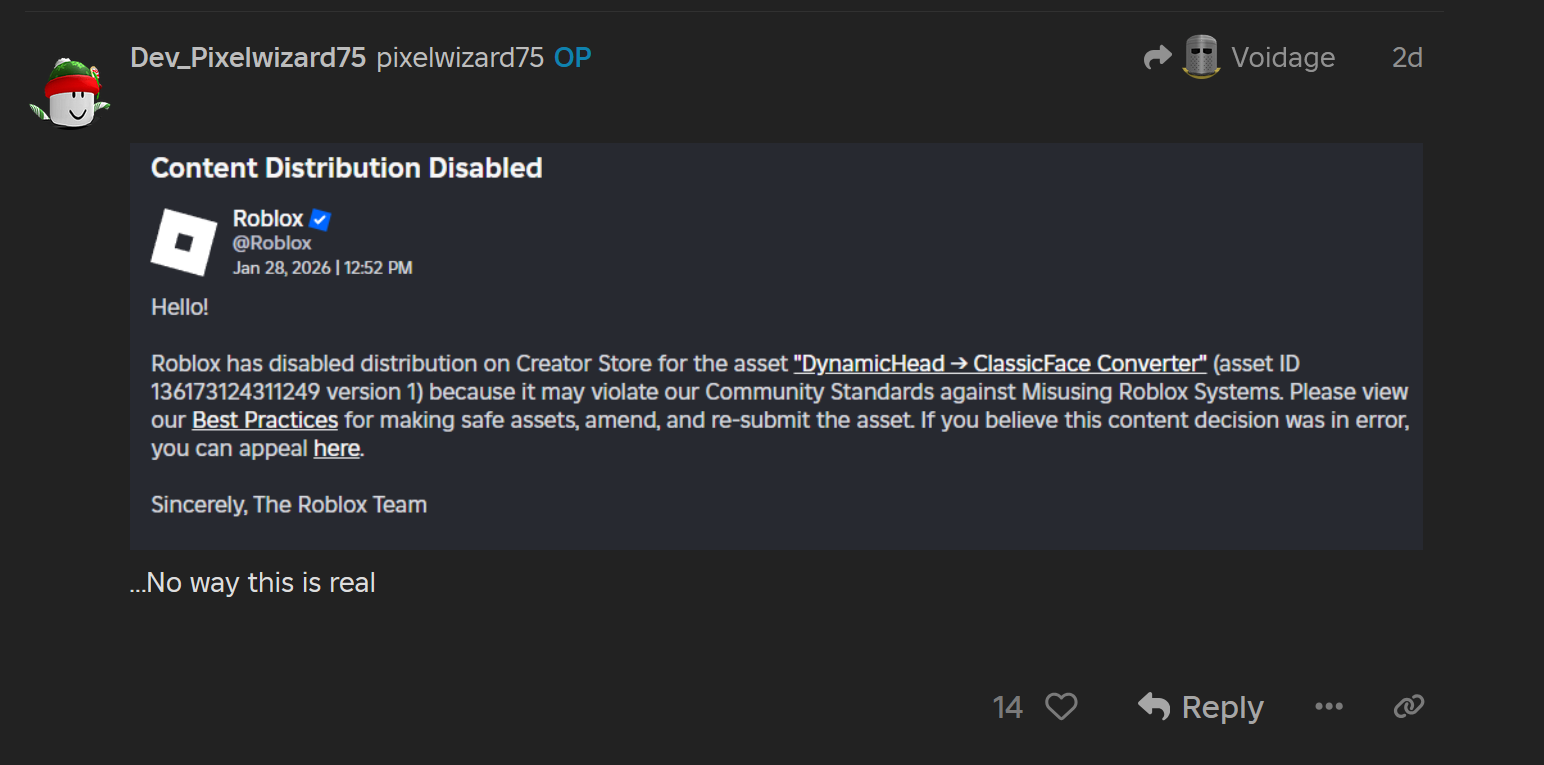The height and width of the screenshot is (765, 1544).
Task: Click the Roblox logo in embedded message
Action: (183, 242)
